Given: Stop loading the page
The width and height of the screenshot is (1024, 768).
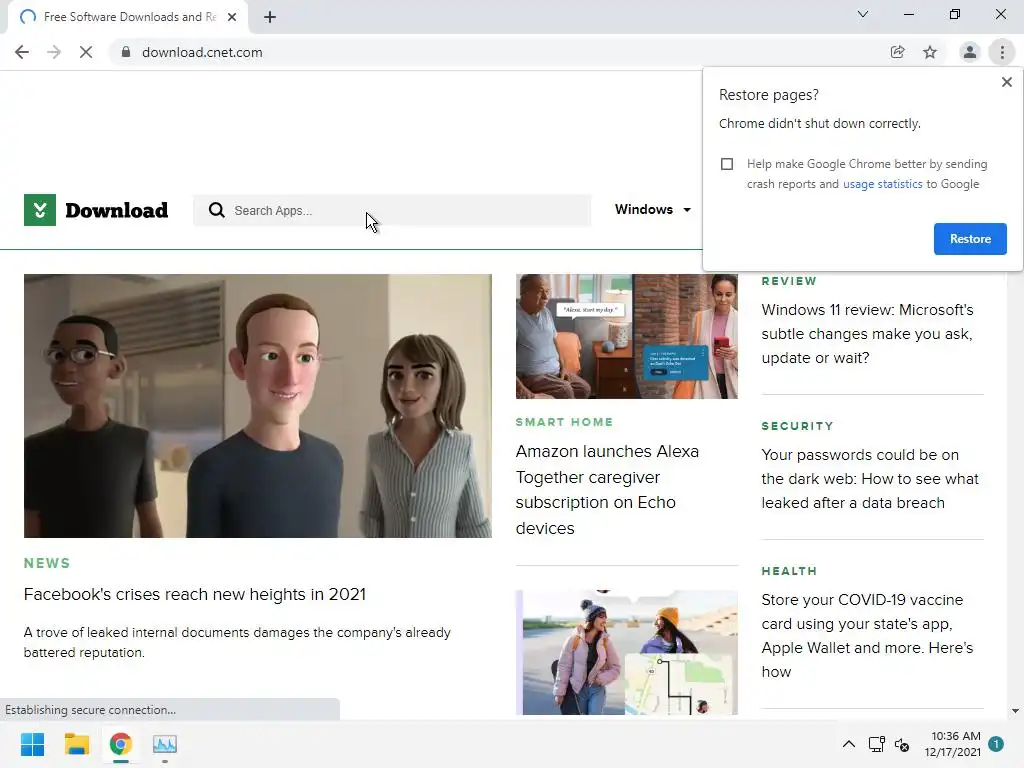Looking at the screenshot, I should [86, 52].
